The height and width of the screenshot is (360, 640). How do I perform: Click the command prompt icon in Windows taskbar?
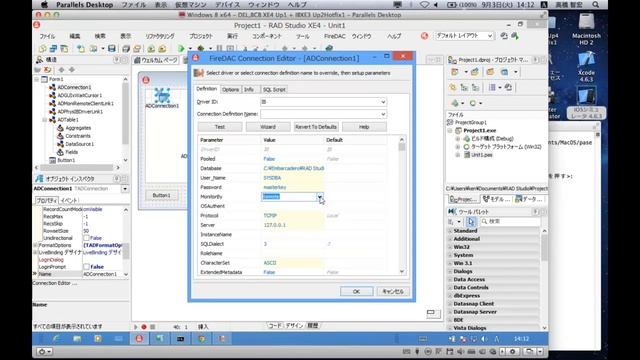[180, 338]
